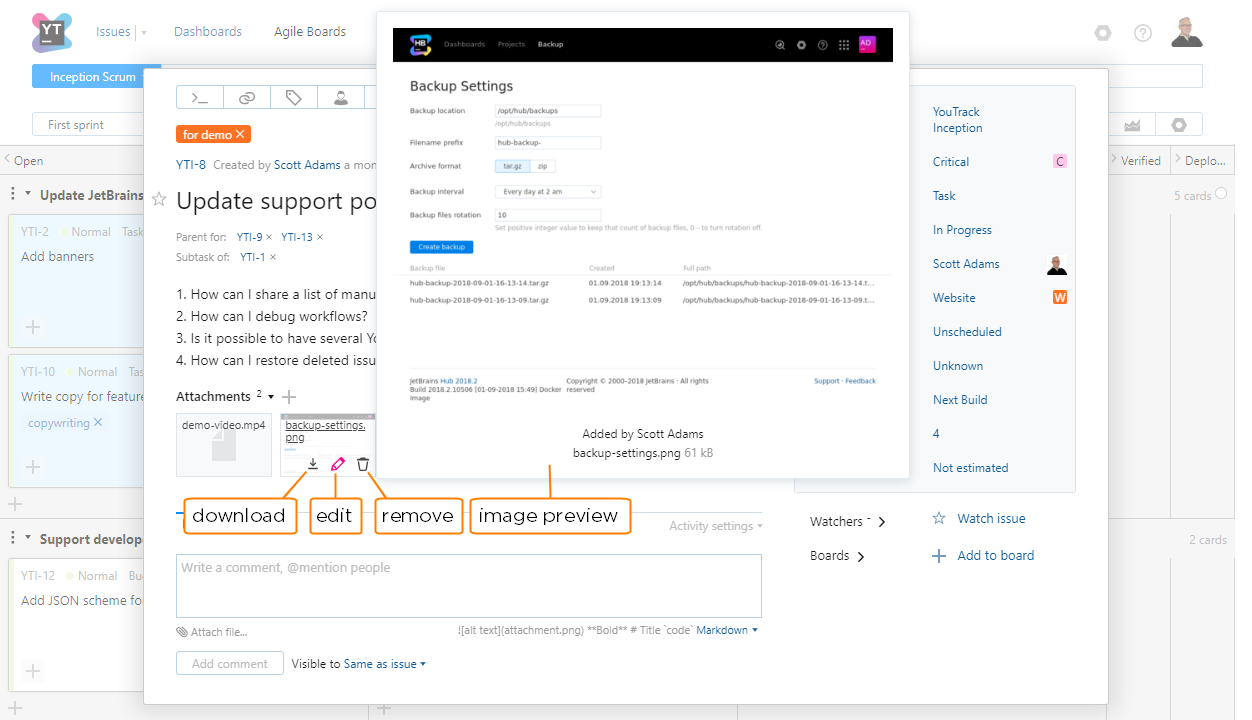1252x720 pixels.
Task: Click the assignee person icon in toolbar
Action: coord(341,97)
